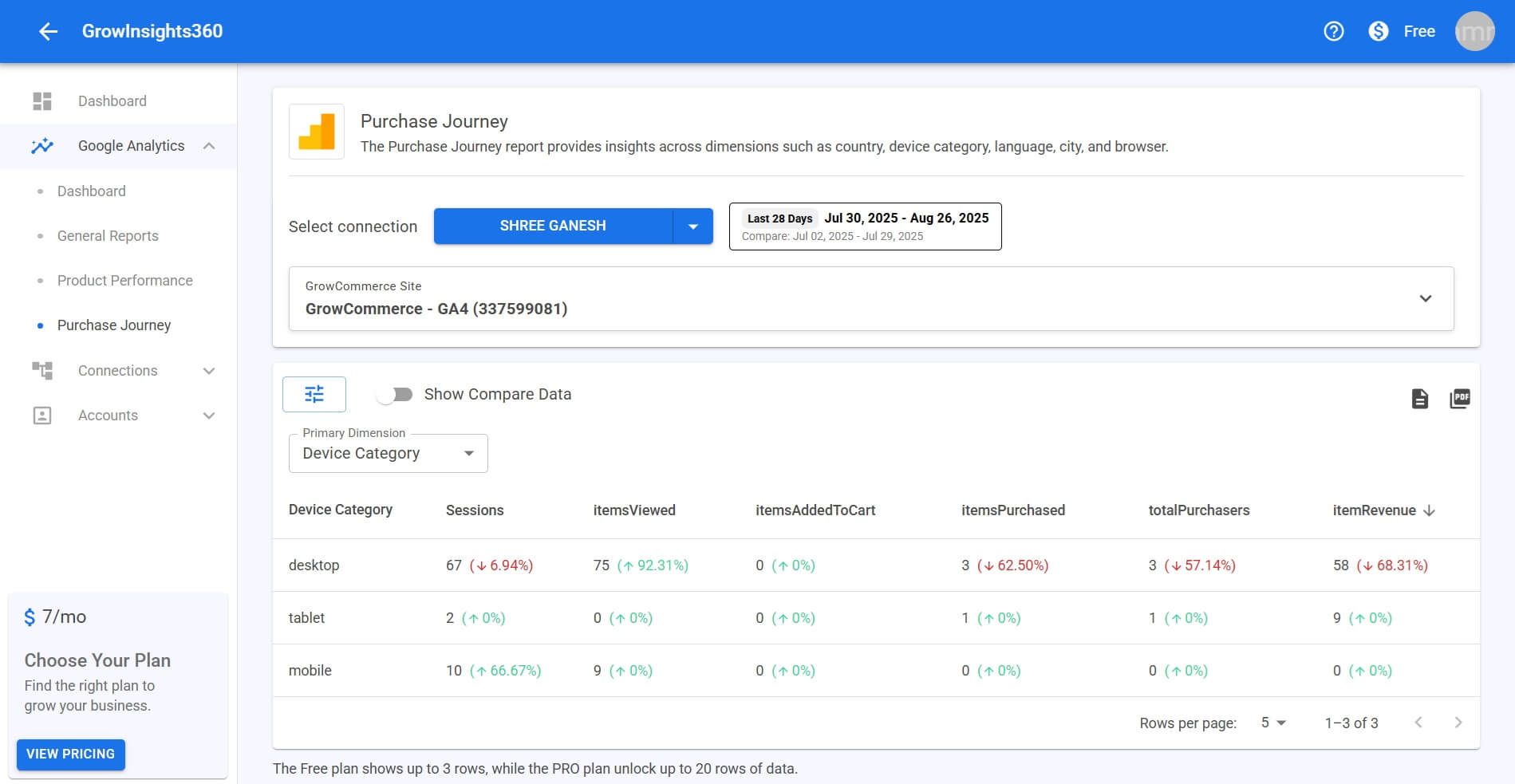Export report as PDF icon
This screenshot has height=784, width=1515.
coord(1459,399)
